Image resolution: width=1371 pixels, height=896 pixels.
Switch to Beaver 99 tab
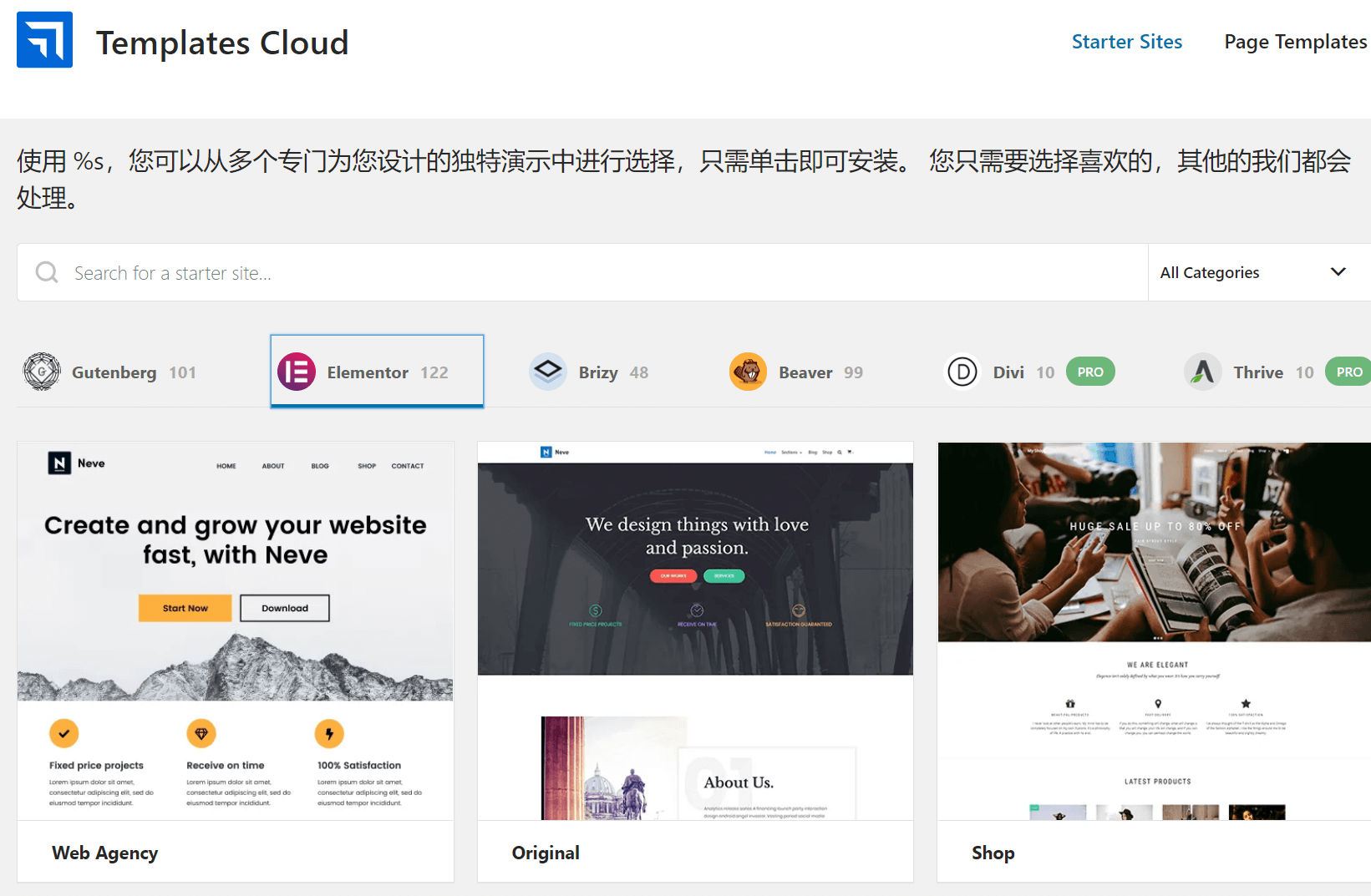click(x=797, y=372)
